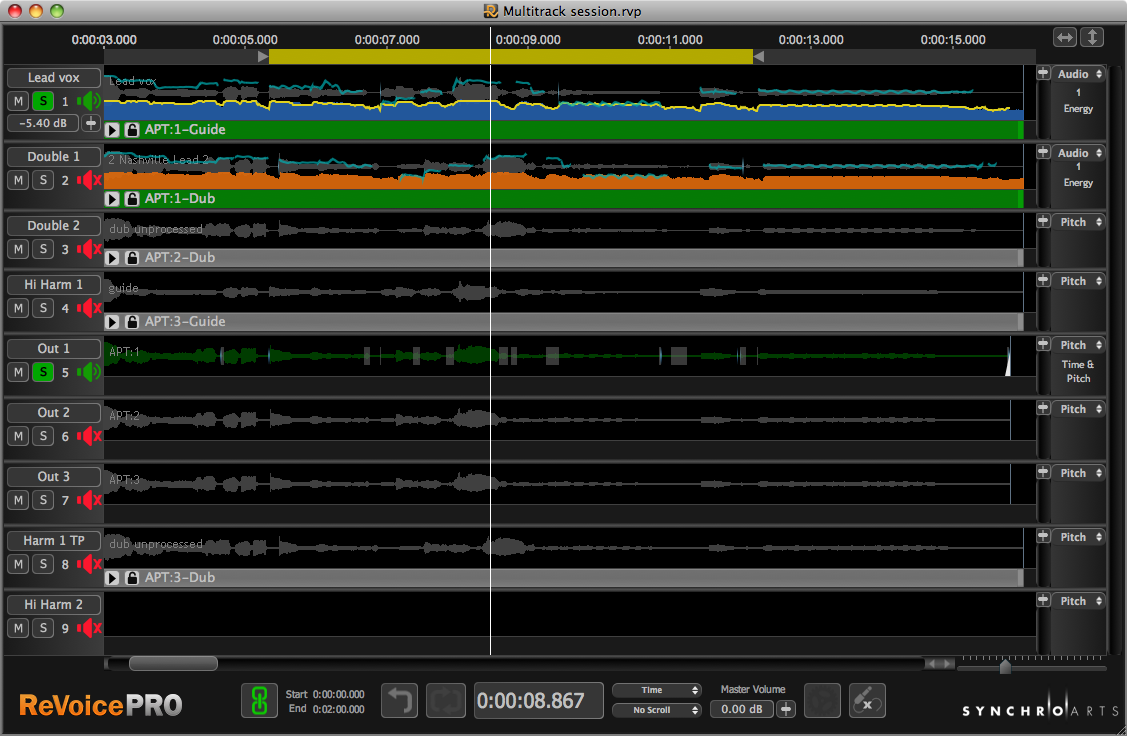
Task: Click the Harm 1 TP track name button
Action: point(54,541)
